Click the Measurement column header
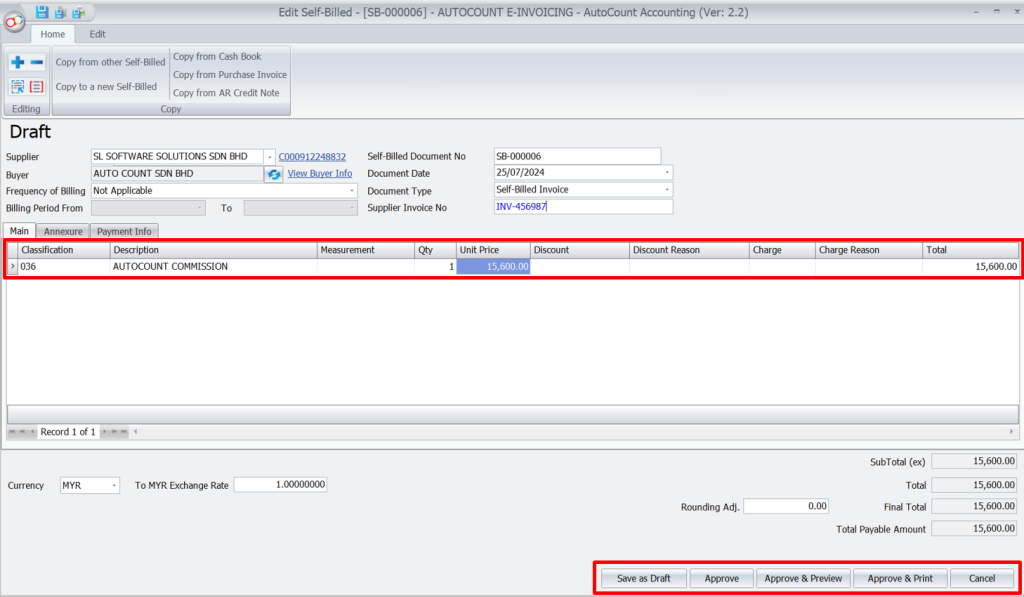The width and height of the screenshot is (1024, 597). click(x=365, y=250)
